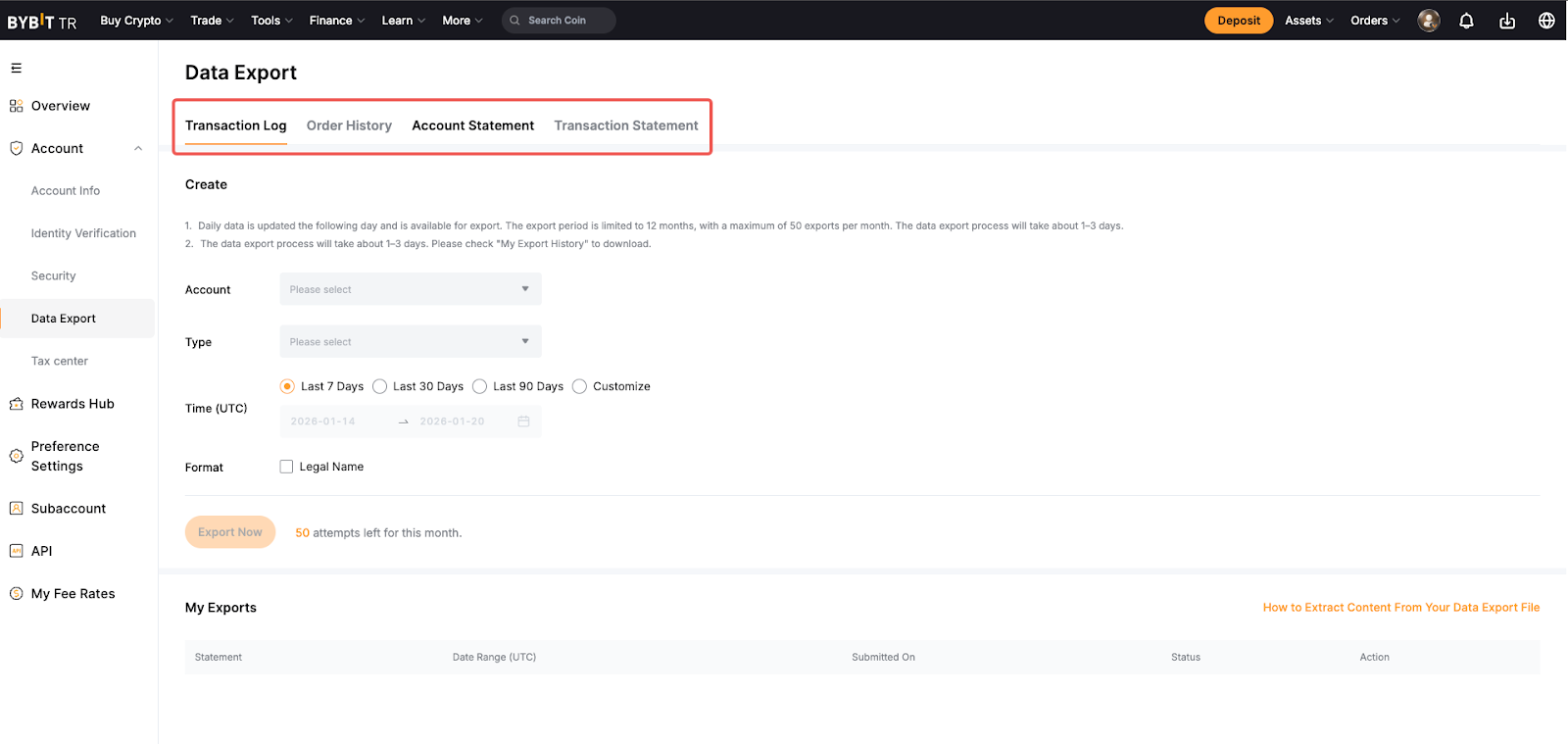Viewport: 1568px width, 744px height.
Task: Click the API sidebar icon
Action: tap(17, 551)
